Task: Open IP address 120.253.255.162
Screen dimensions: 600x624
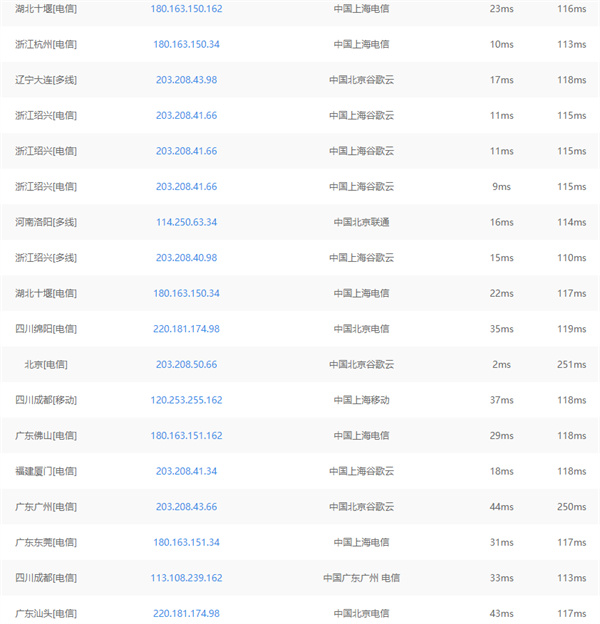Action: coord(186,400)
